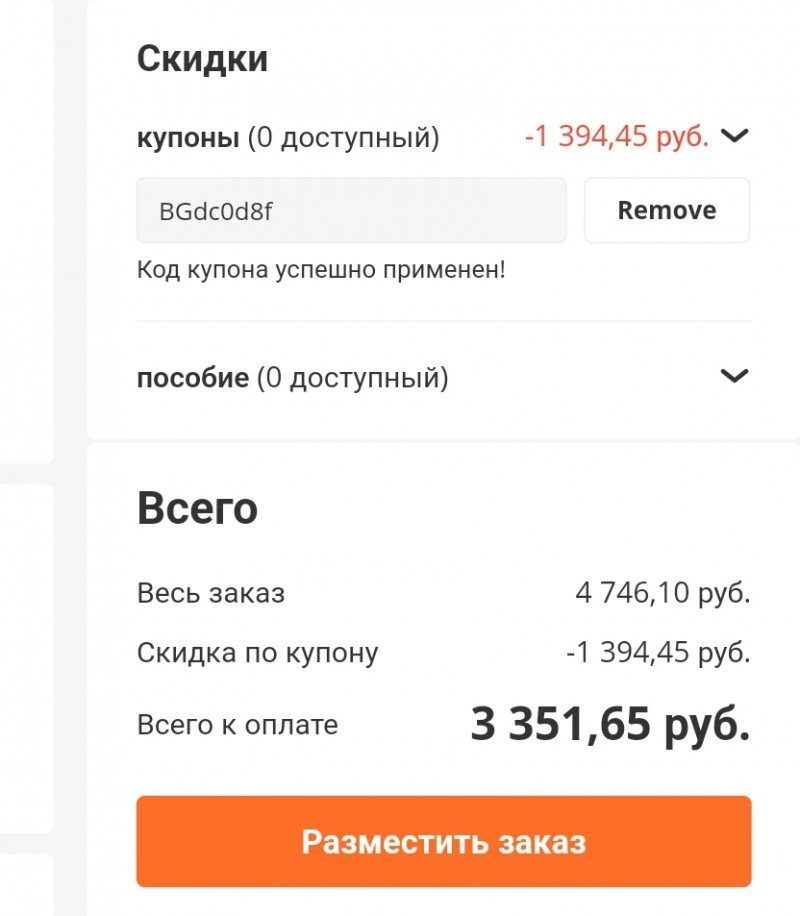Click the Всего к оплате label
Viewport: 800px width, 916px height.
[x=237, y=726]
